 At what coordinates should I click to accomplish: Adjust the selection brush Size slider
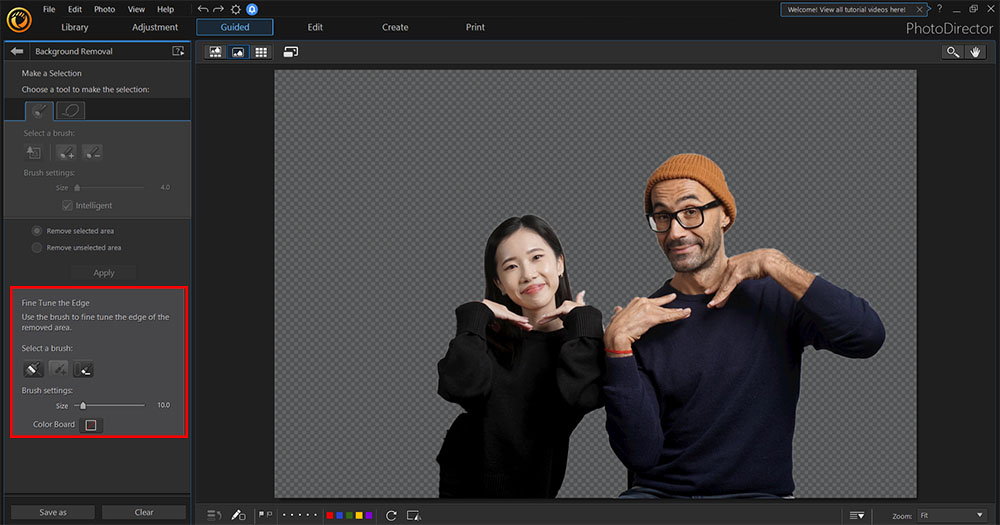tap(108, 188)
